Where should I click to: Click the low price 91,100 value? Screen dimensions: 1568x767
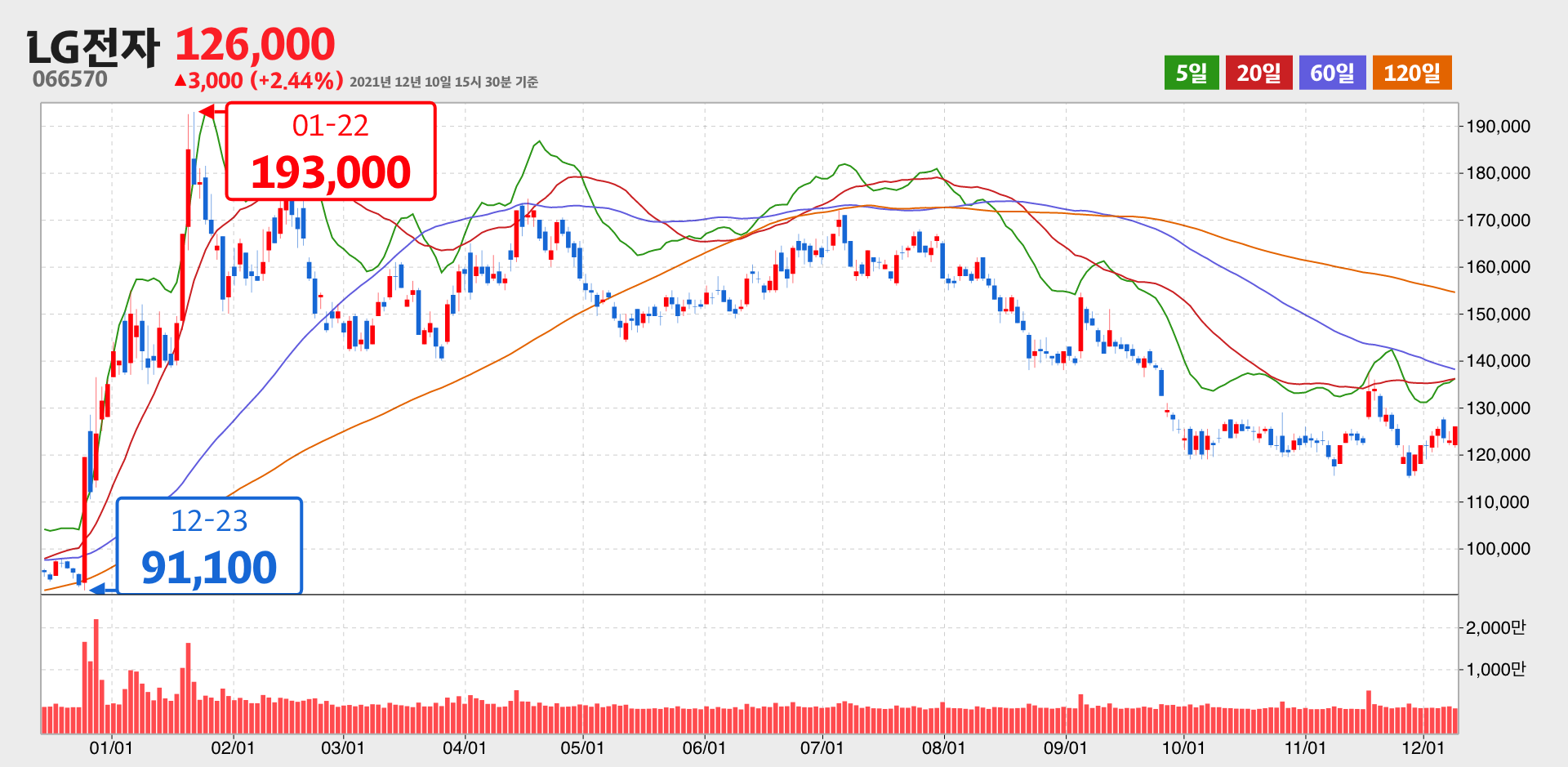coord(209,568)
